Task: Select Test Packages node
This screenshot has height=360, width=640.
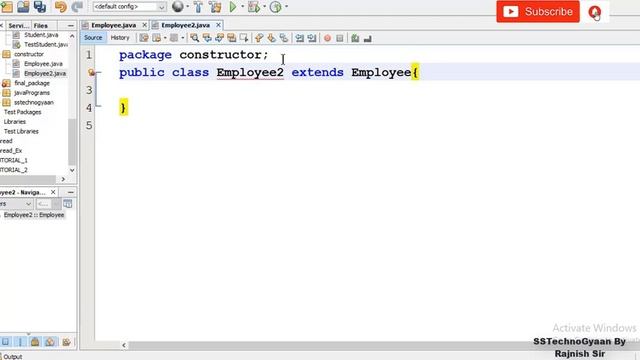Action: click(x=22, y=112)
